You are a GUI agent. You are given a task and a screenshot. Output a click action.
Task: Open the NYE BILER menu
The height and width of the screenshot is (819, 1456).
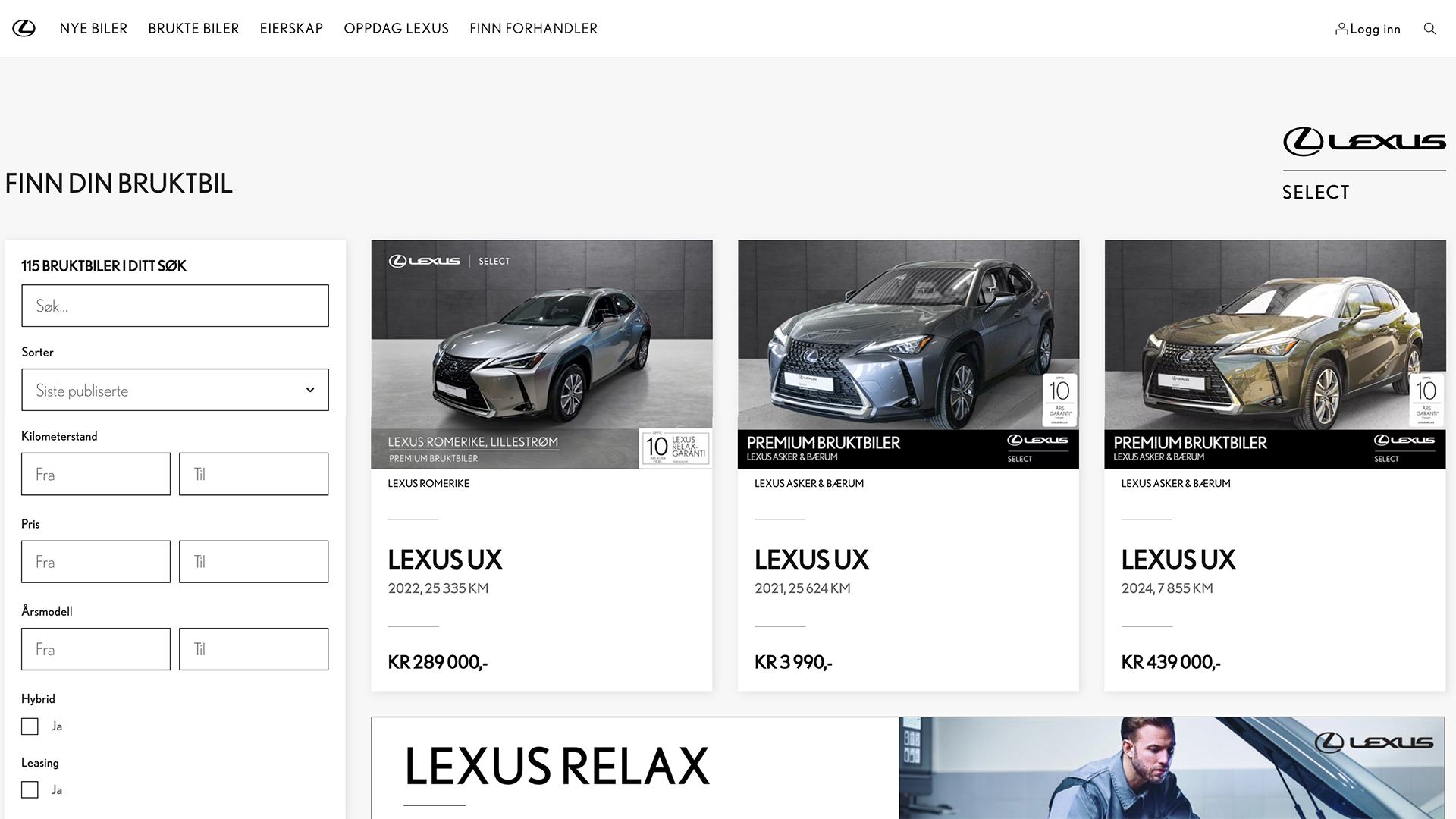pyautogui.click(x=93, y=29)
